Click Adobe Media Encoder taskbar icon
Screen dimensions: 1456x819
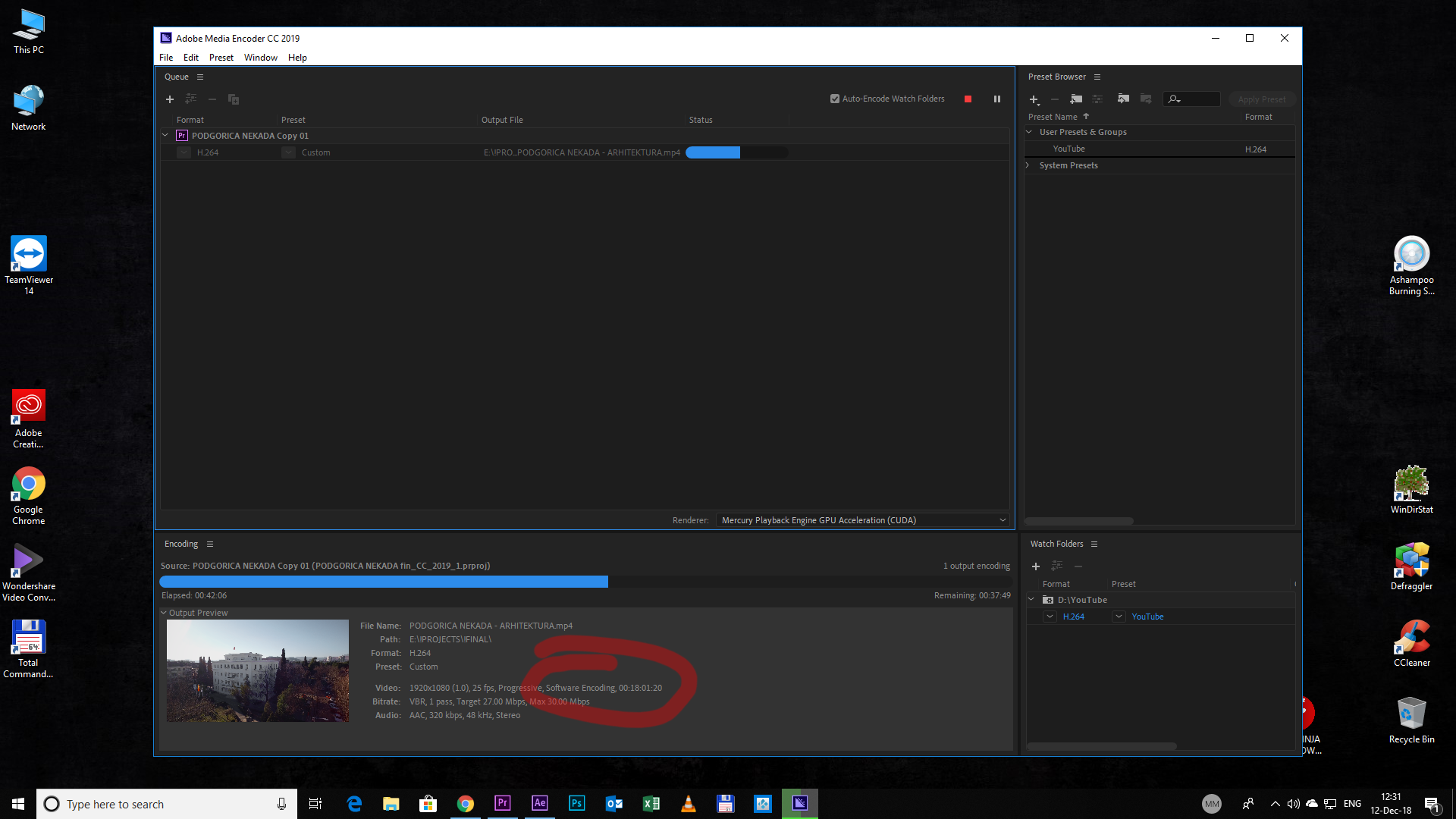point(800,804)
